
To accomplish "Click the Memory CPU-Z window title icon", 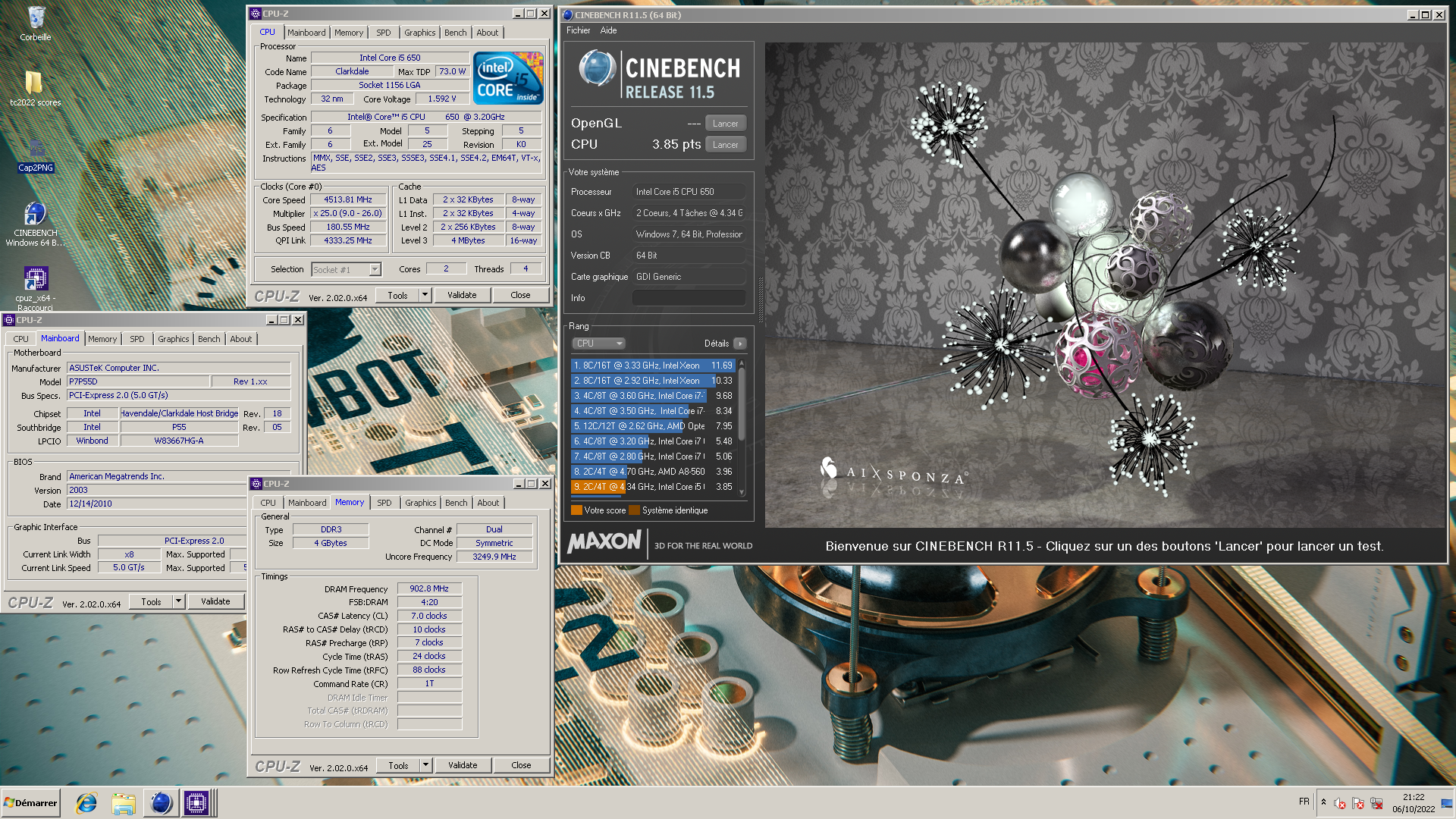I will pos(256,484).
